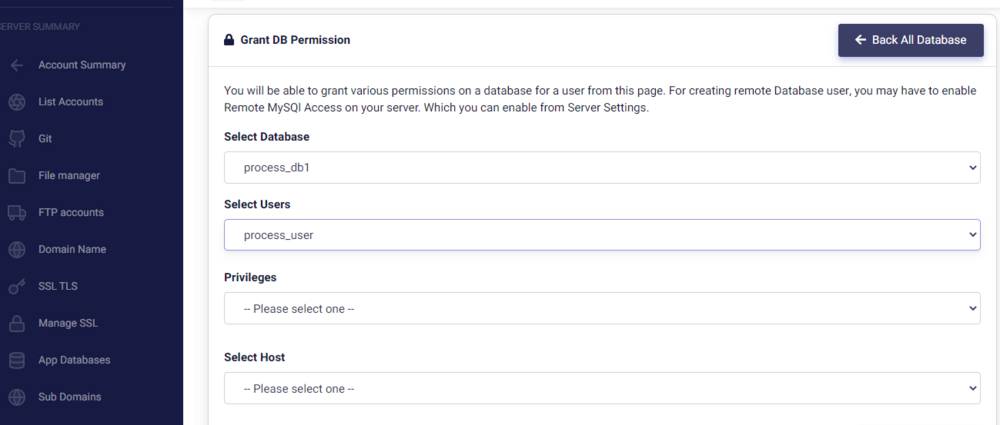Open the FTP accounts link

tap(71, 212)
